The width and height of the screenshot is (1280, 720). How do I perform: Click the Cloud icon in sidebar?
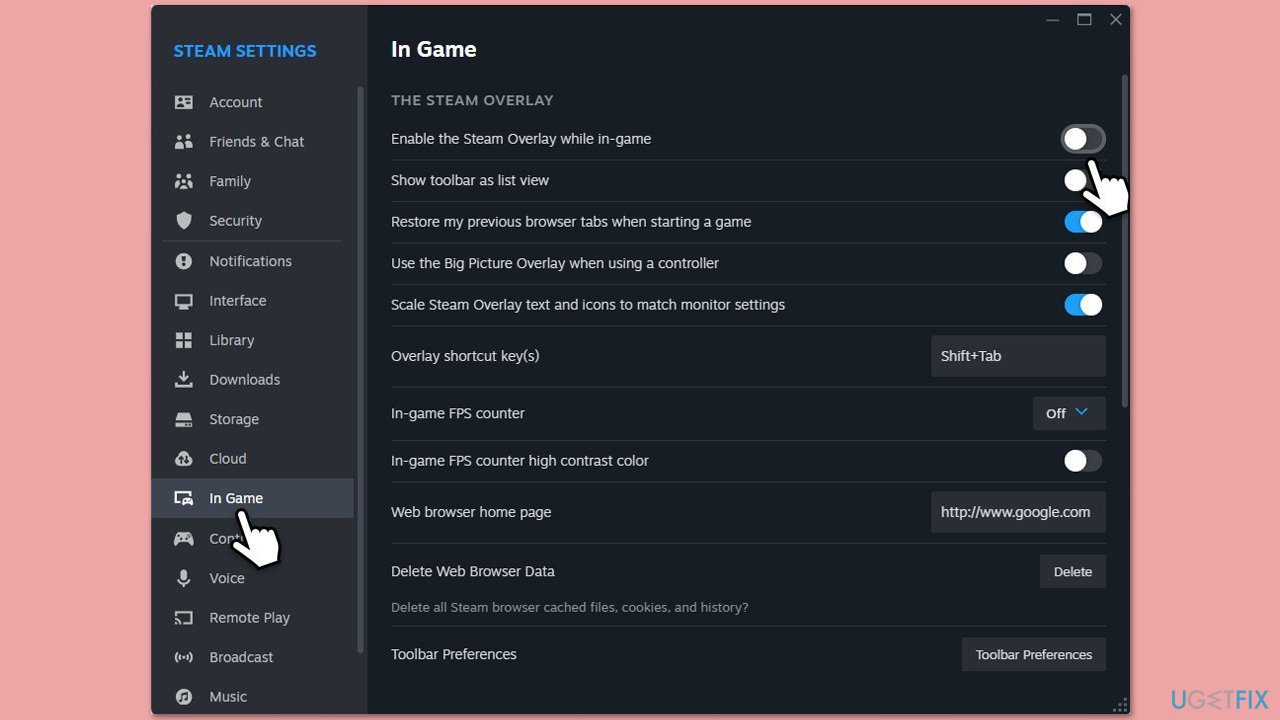pos(184,459)
